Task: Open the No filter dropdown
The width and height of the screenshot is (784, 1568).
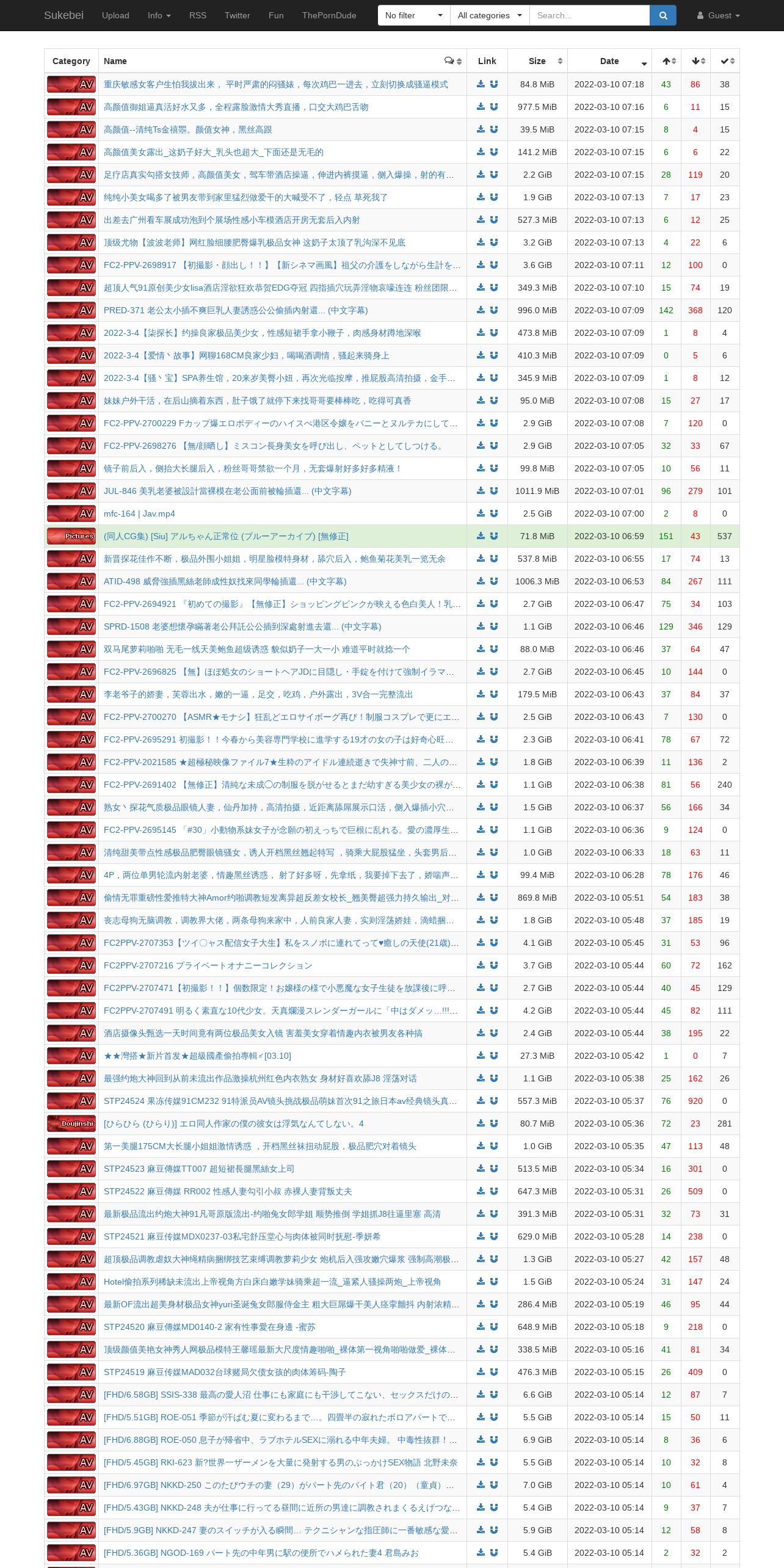Action: (414, 15)
